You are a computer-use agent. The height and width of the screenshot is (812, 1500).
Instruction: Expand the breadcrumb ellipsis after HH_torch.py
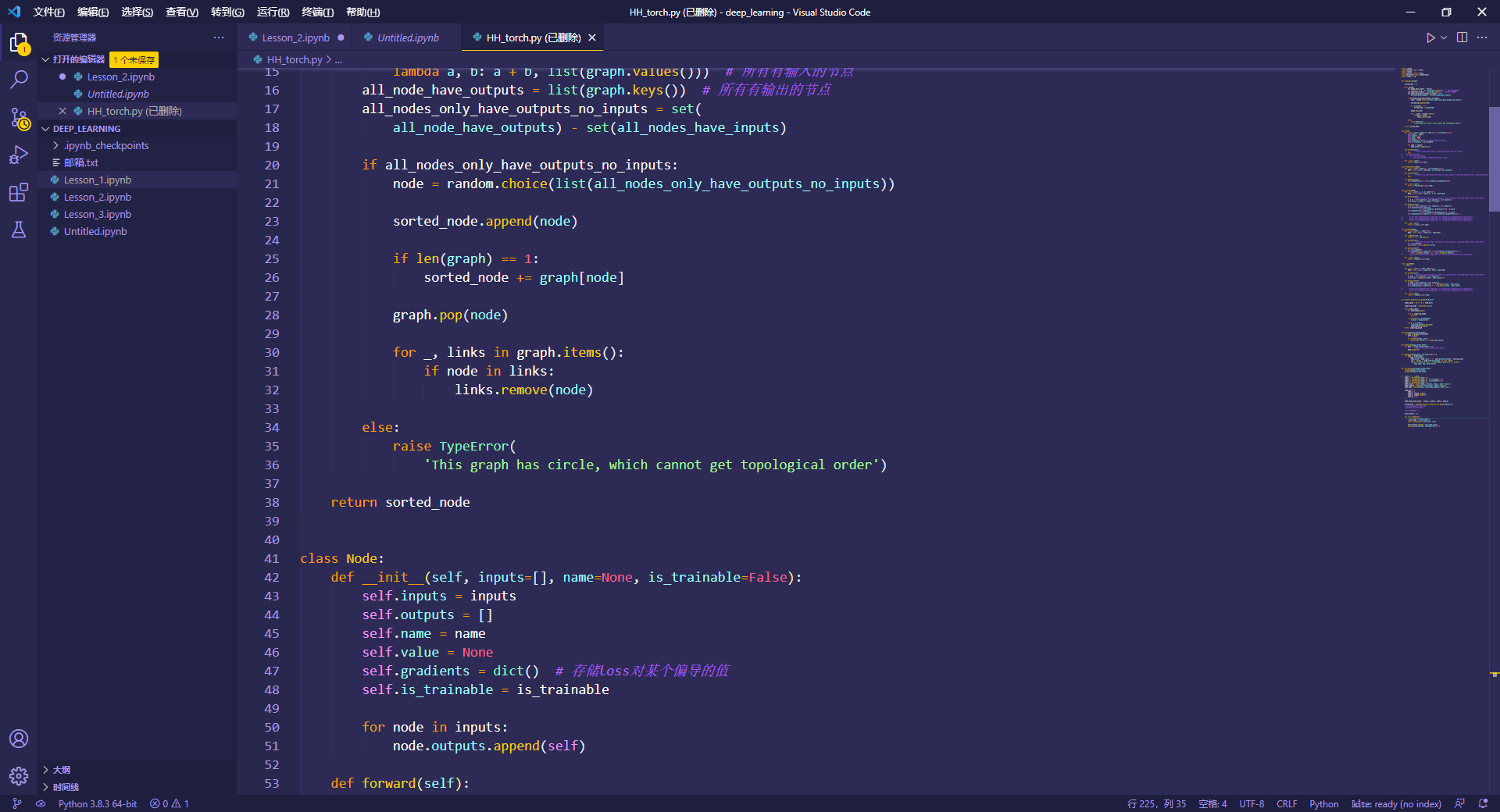338,59
